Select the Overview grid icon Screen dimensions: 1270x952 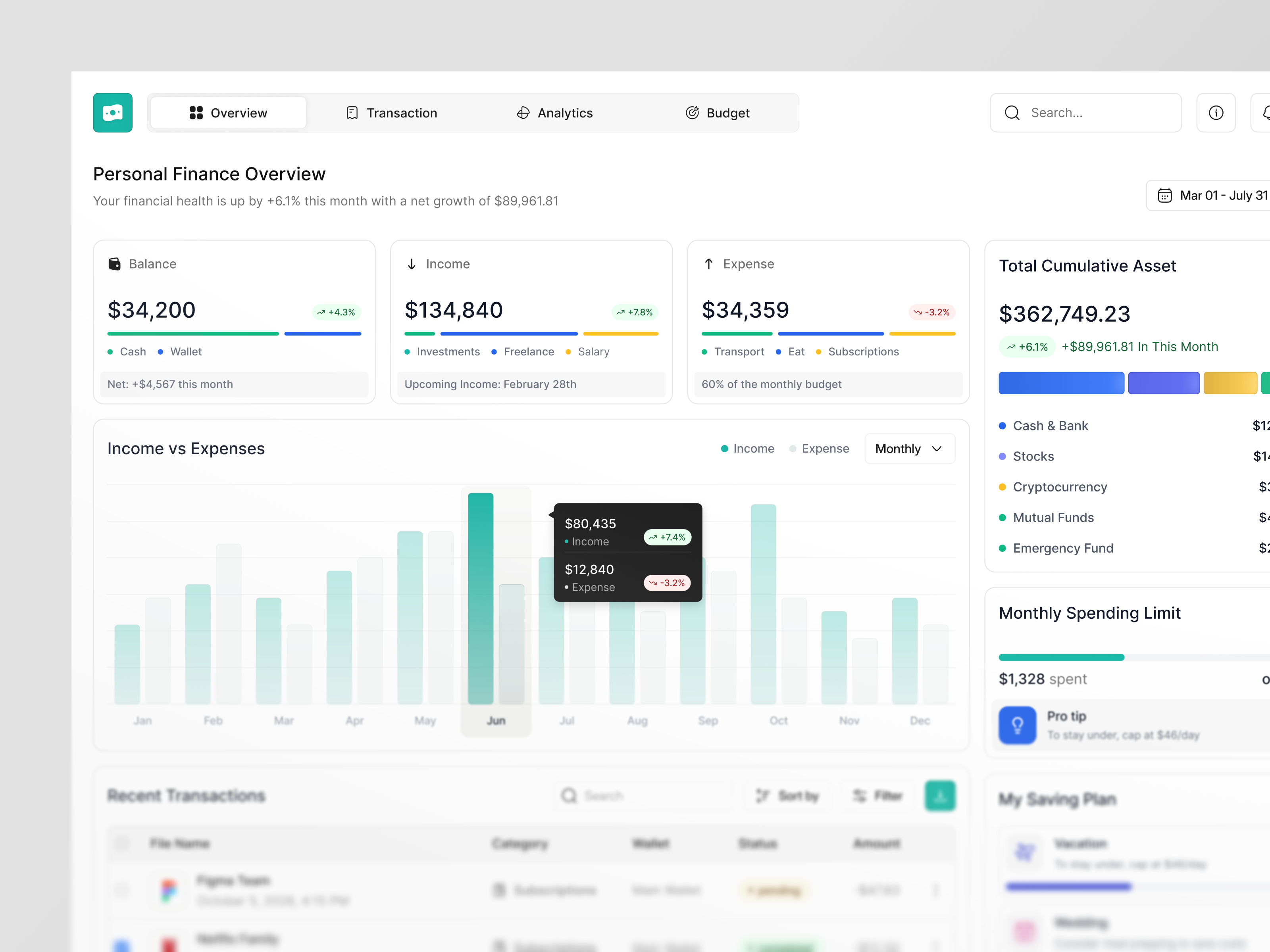[196, 113]
